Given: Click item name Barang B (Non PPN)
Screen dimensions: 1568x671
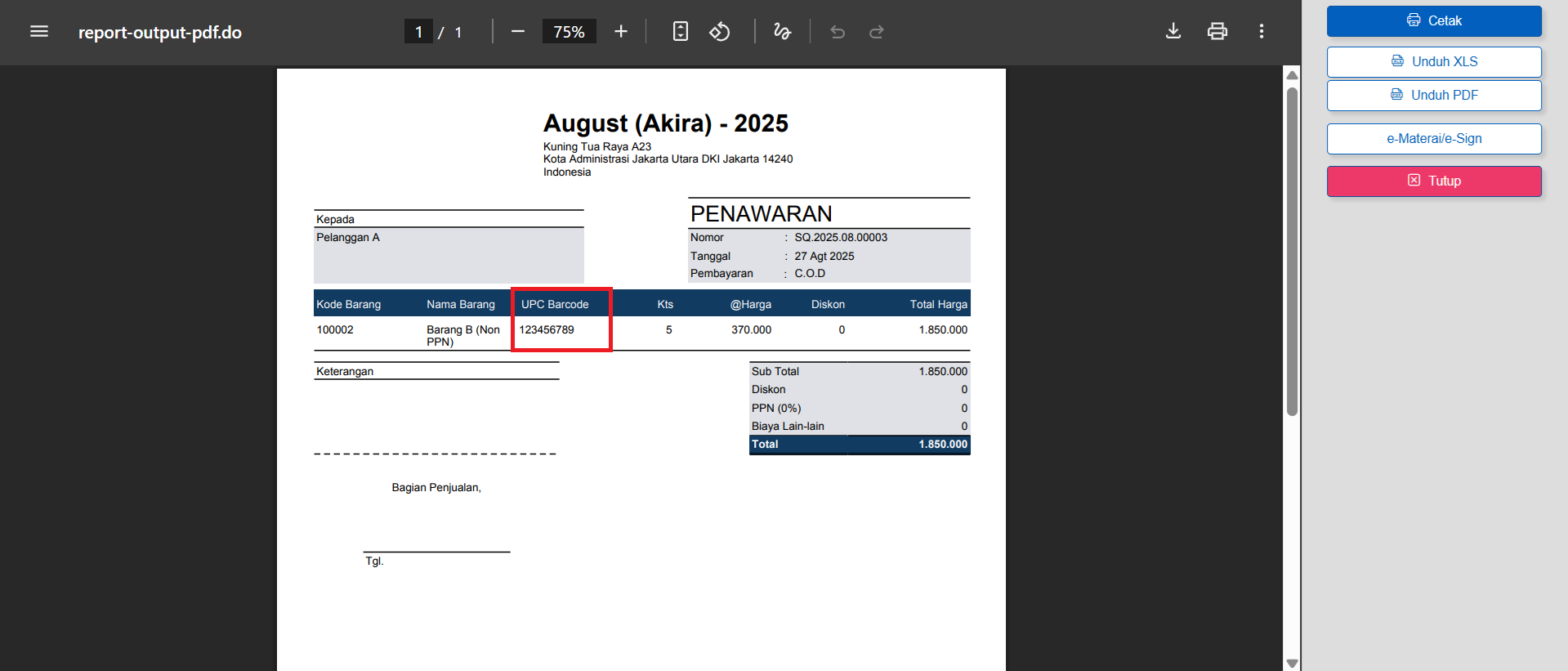Looking at the screenshot, I should (x=463, y=336).
